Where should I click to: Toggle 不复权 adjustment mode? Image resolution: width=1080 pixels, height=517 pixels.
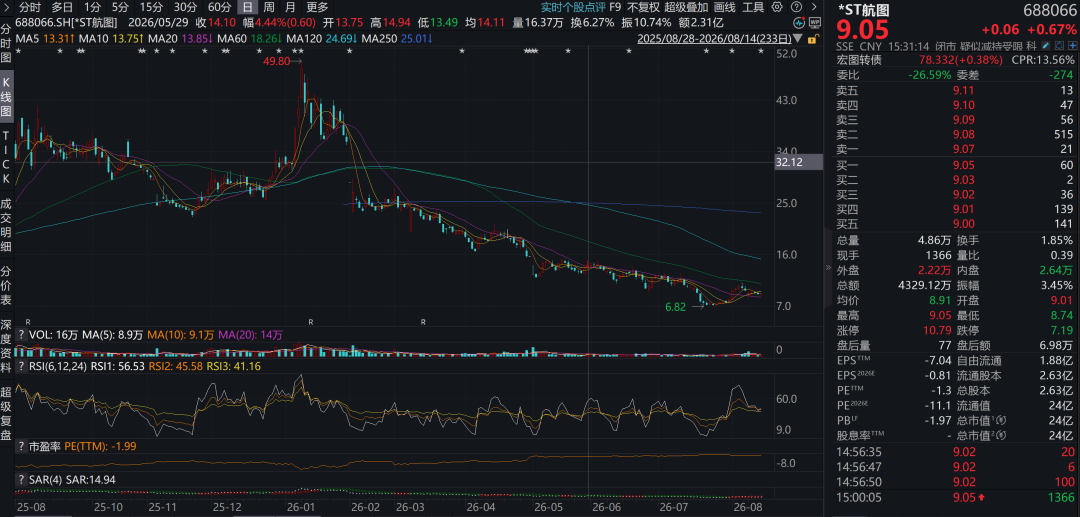click(643, 8)
